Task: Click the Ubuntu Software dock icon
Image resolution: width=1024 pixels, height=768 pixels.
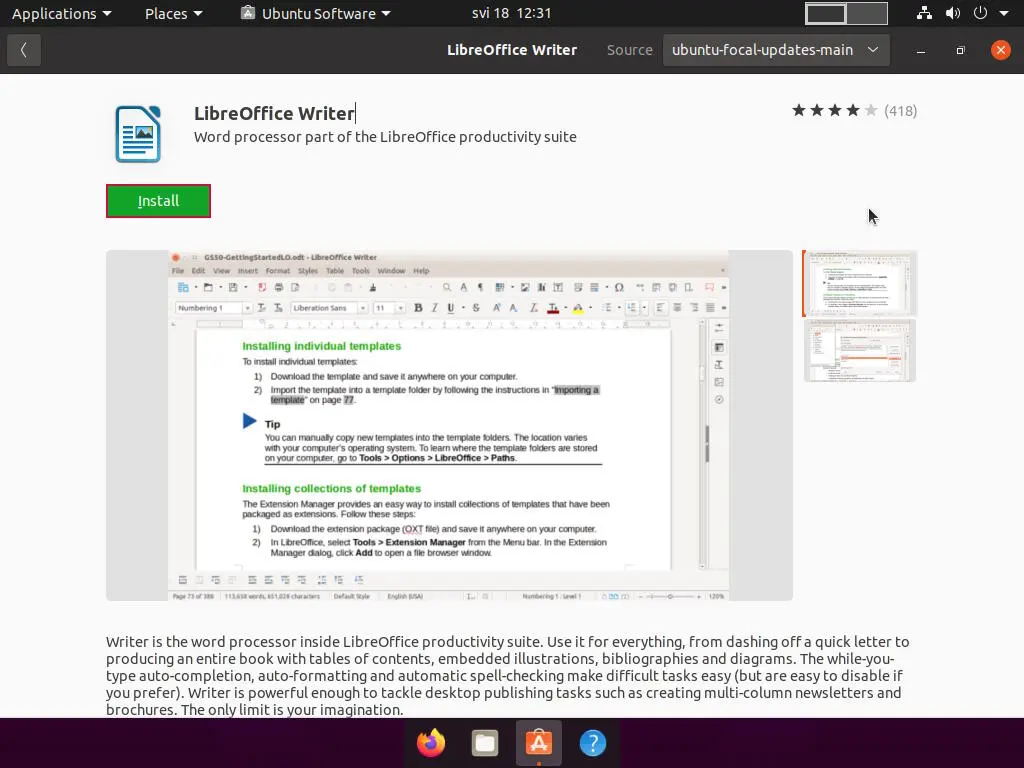Action: (x=539, y=743)
